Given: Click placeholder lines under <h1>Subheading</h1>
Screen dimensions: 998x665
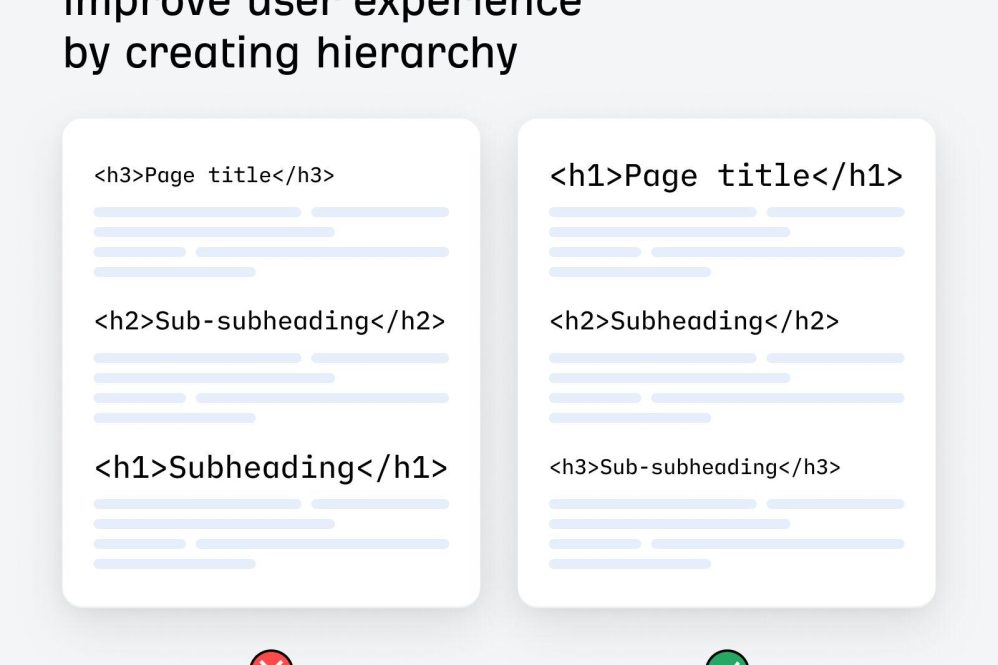Looking at the screenshot, I should coord(270,533).
